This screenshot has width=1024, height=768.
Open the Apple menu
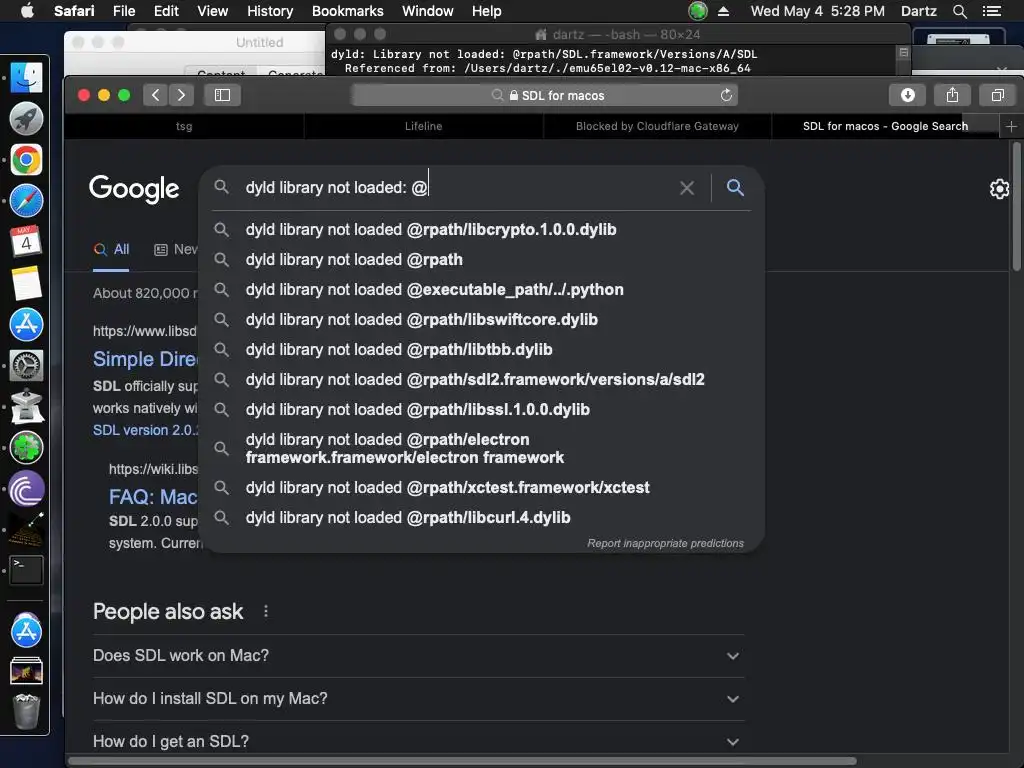tap(27, 11)
